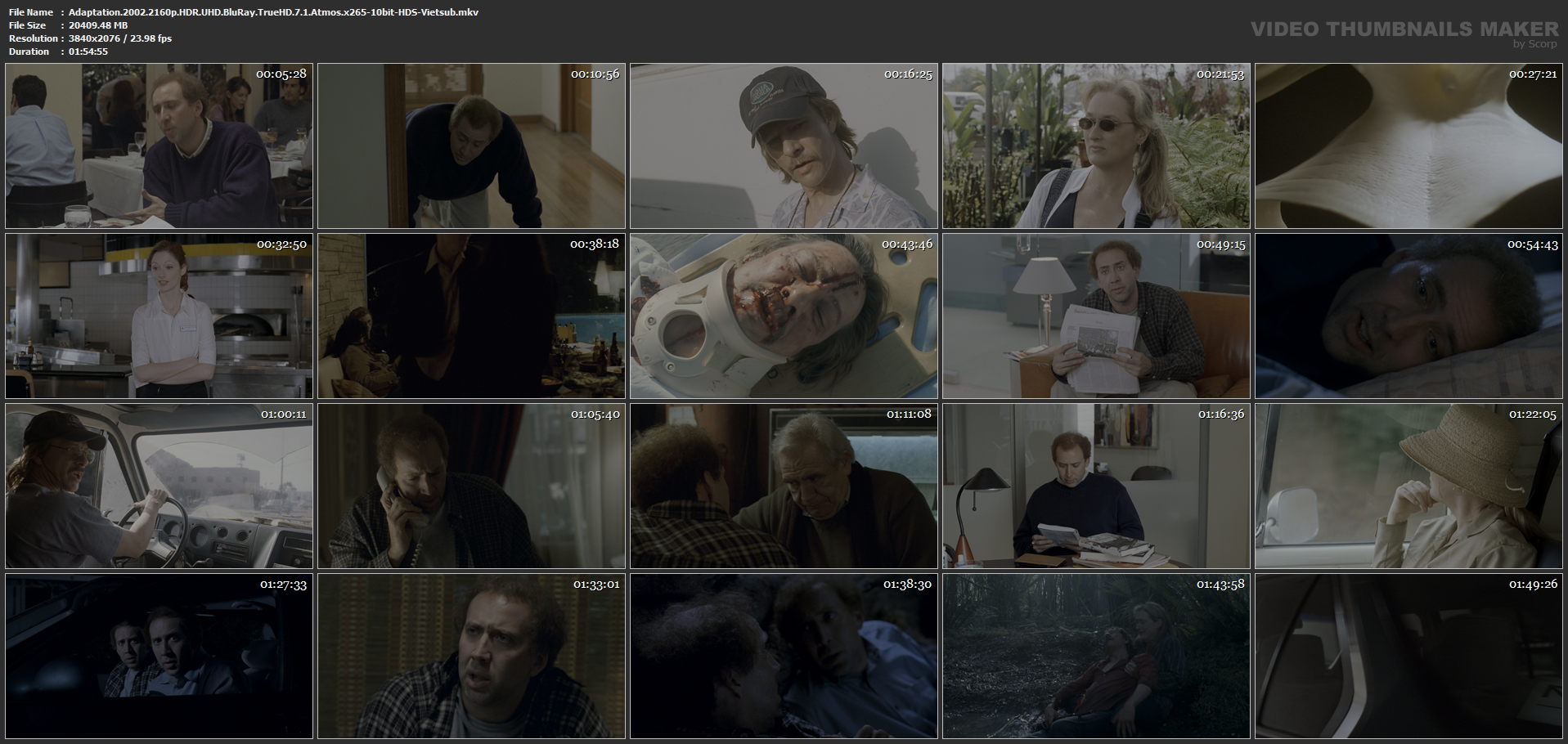The height and width of the screenshot is (744, 1568).
Task: Select the thumbnail at timestamp 00:05:28
Action: (x=159, y=146)
